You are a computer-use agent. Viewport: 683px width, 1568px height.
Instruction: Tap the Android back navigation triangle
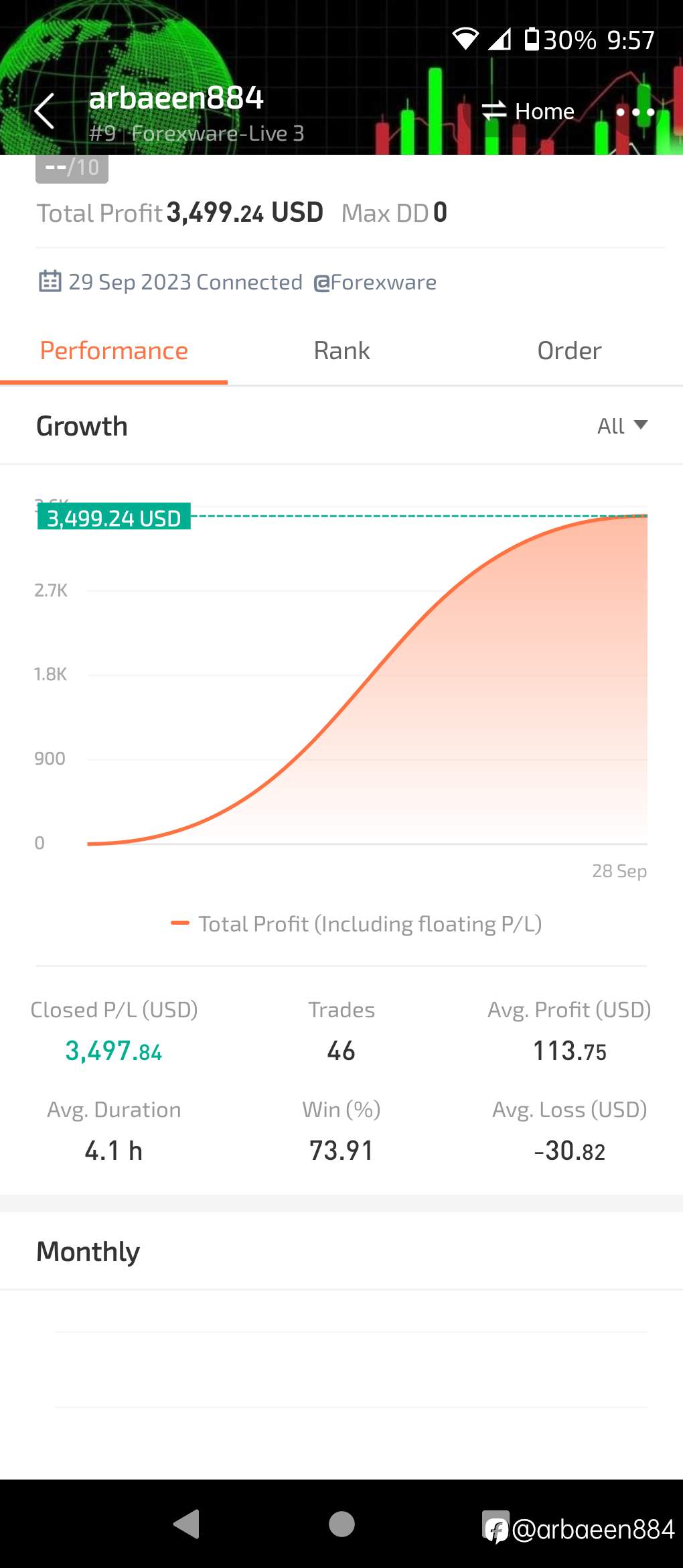[x=187, y=1524]
